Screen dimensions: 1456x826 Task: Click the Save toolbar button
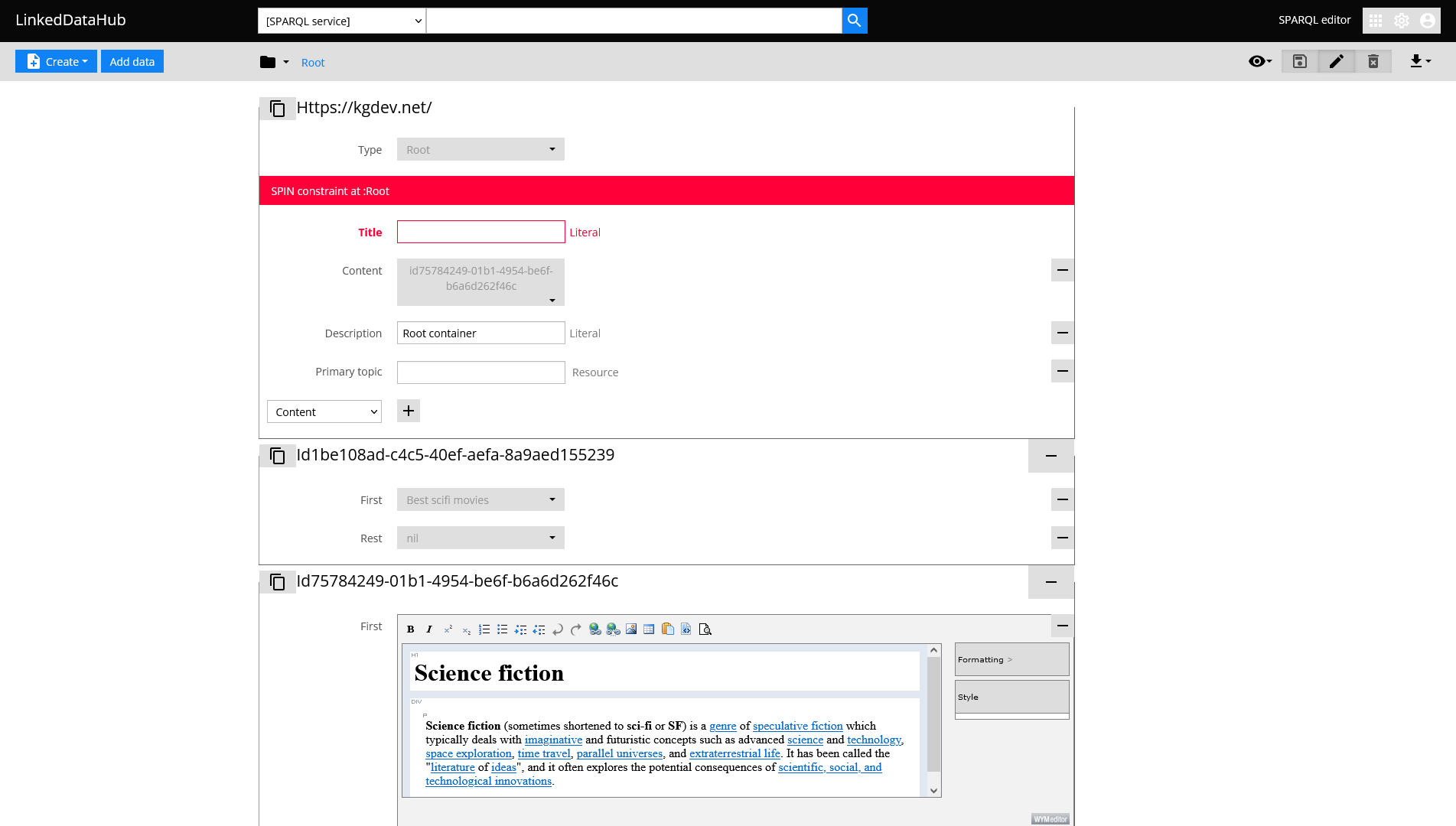point(1298,61)
